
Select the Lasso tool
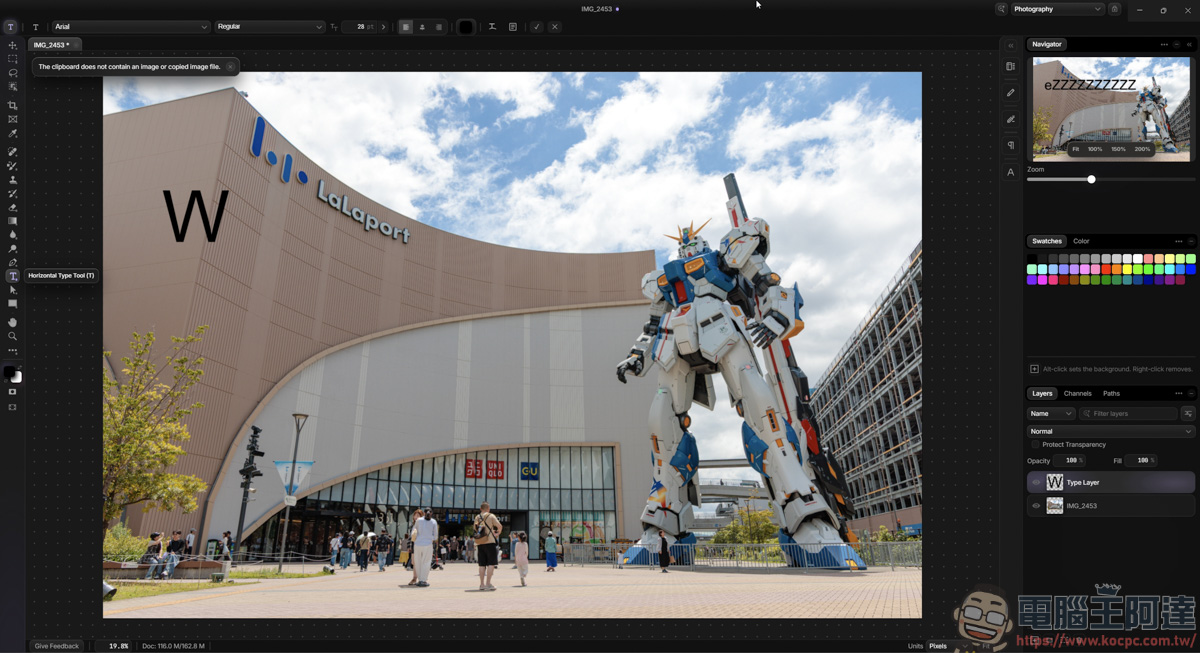coord(12,73)
